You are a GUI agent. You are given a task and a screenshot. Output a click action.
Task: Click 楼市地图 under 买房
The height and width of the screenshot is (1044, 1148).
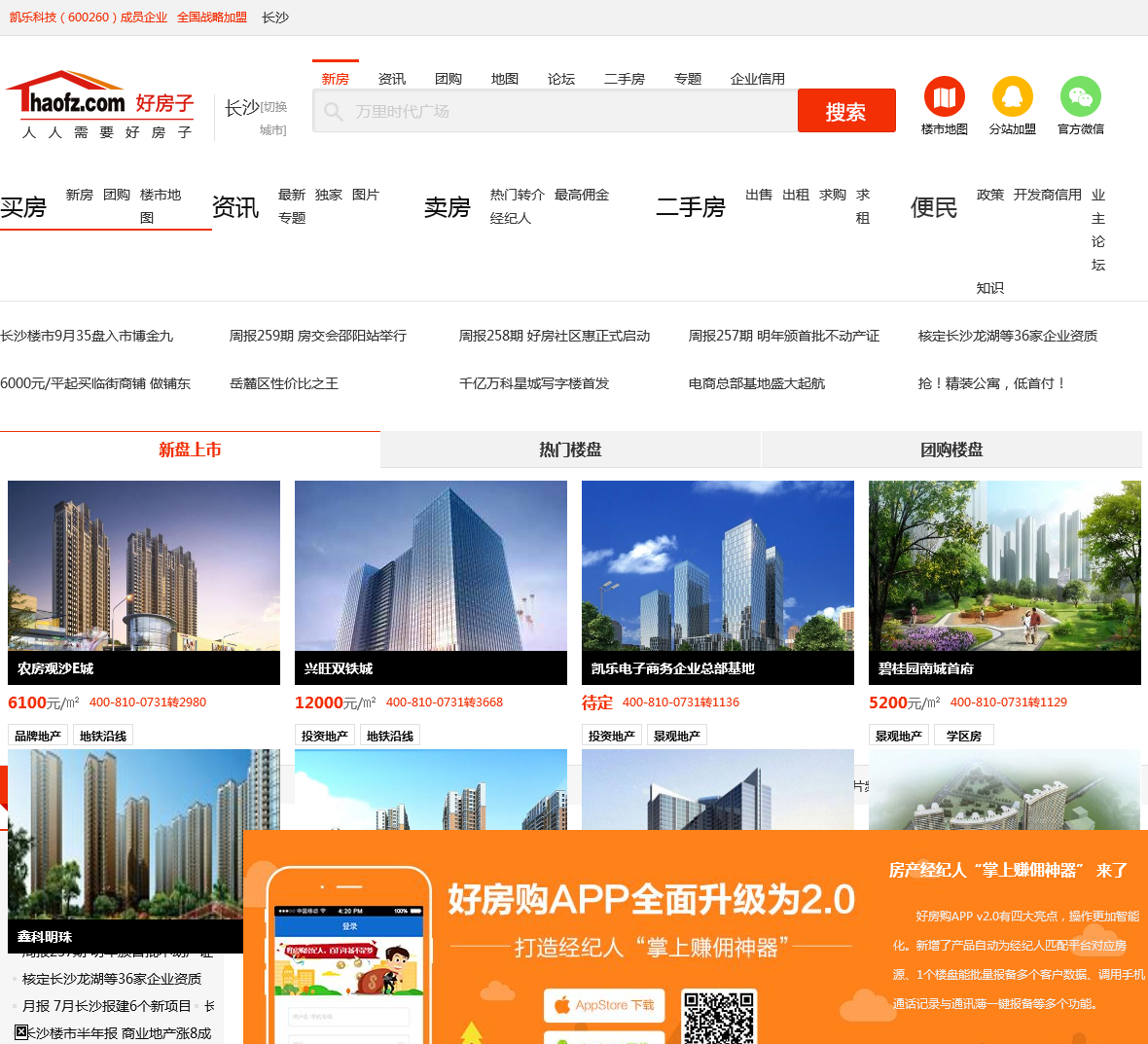[x=161, y=205]
